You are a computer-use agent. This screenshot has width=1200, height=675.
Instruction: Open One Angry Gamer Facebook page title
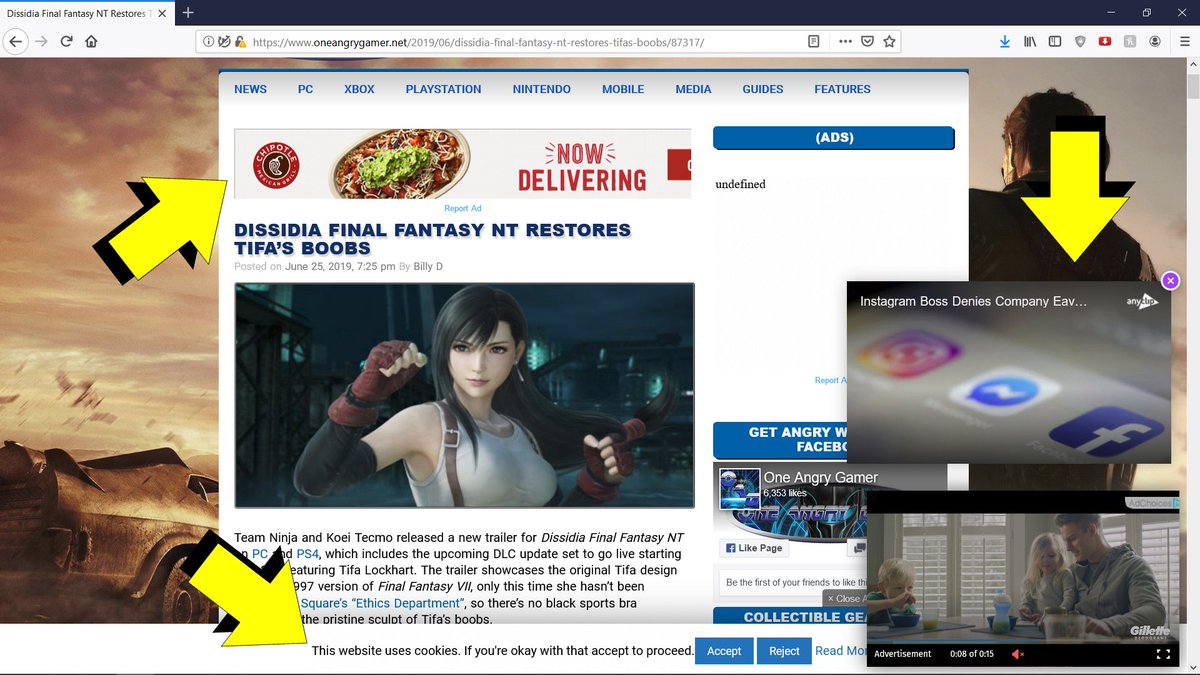pyautogui.click(x=820, y=477)
